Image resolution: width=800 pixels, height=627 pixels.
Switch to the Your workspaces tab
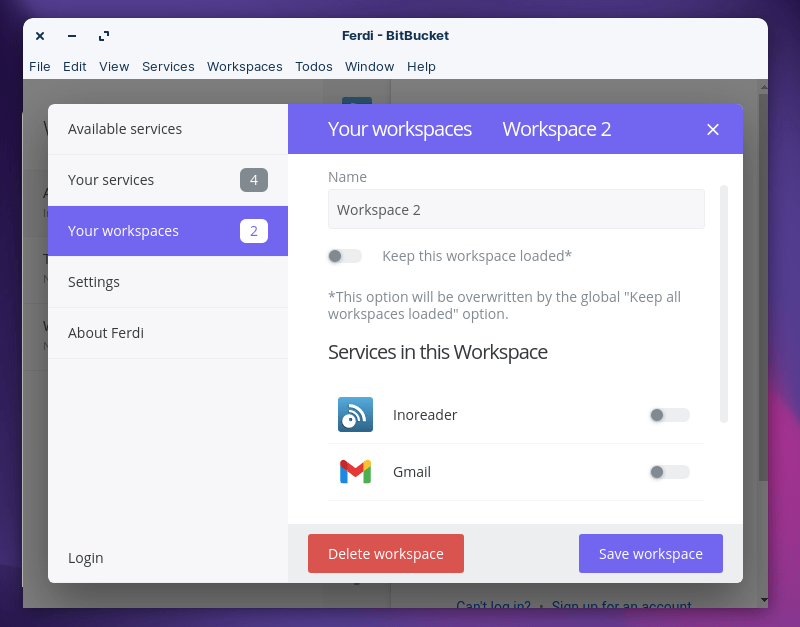(x=400, y=129)
